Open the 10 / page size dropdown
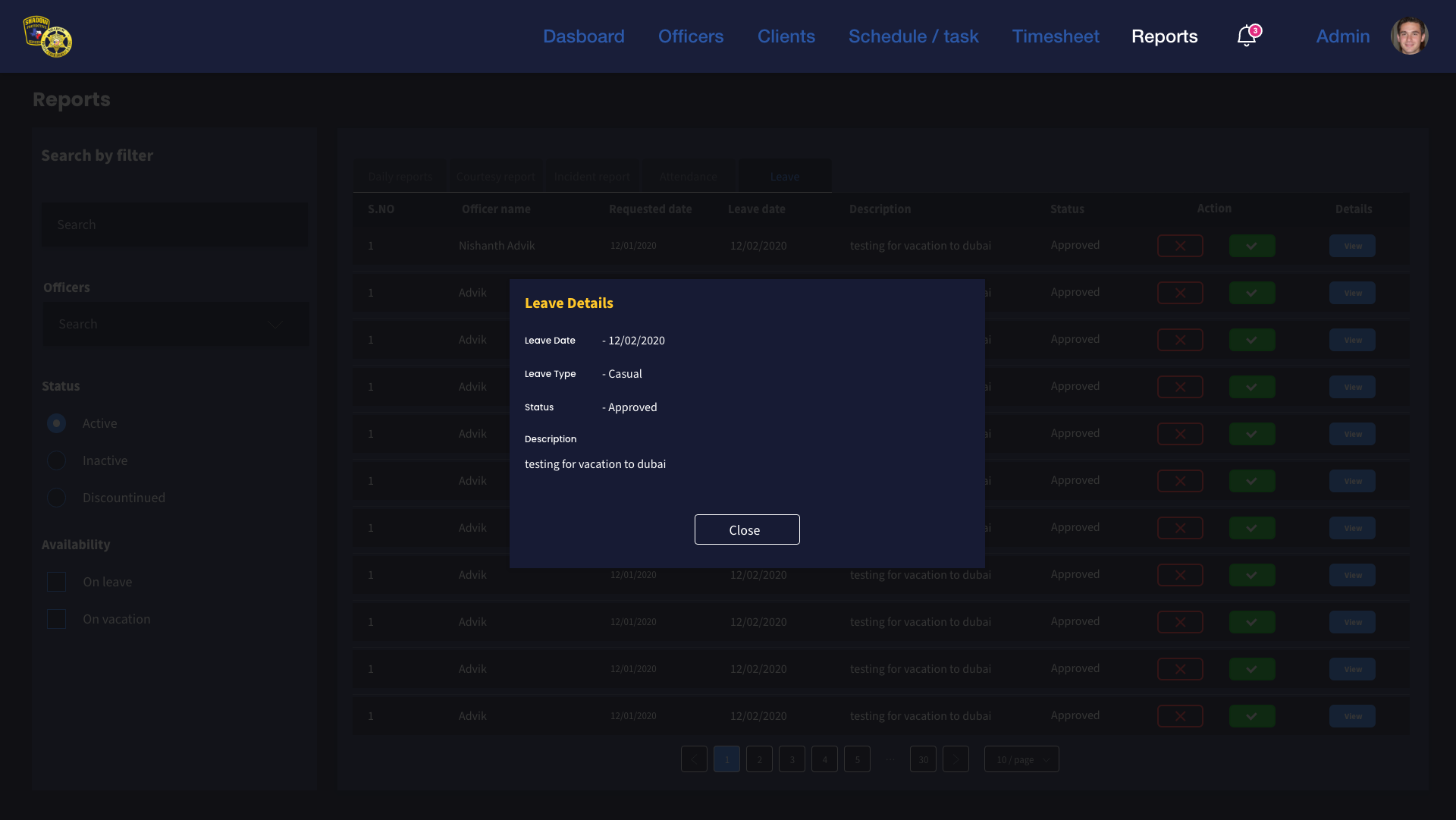Image resolution: width=1456 pixels, height=820 pixels. tap(1021, 759)
